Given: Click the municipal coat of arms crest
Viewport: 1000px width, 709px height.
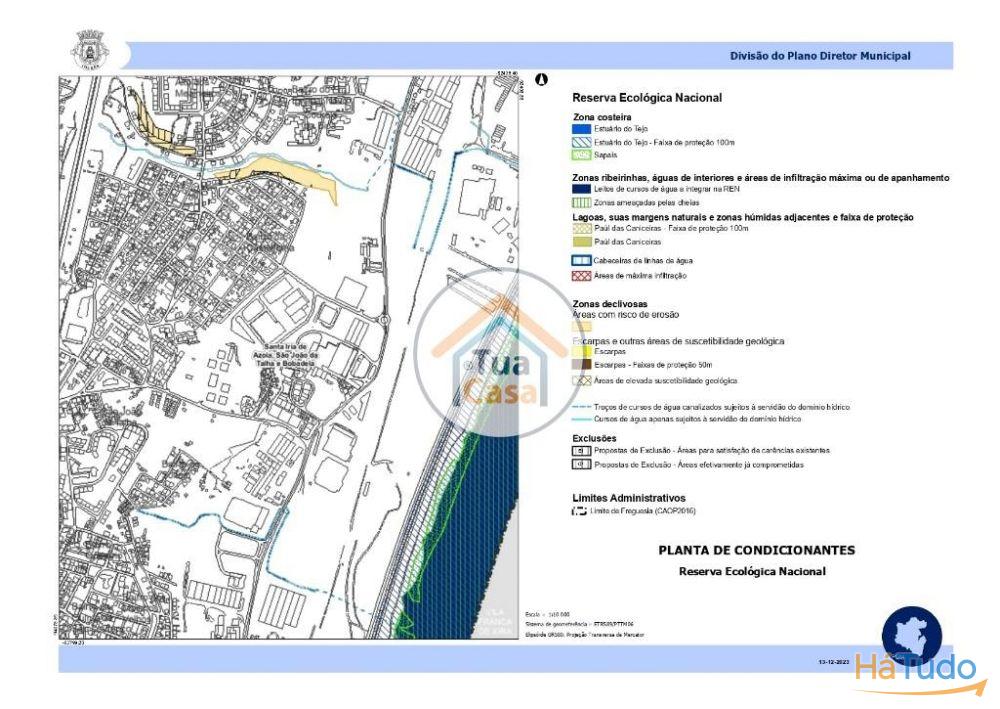Looking at the screenshot, I should (89, 50).
